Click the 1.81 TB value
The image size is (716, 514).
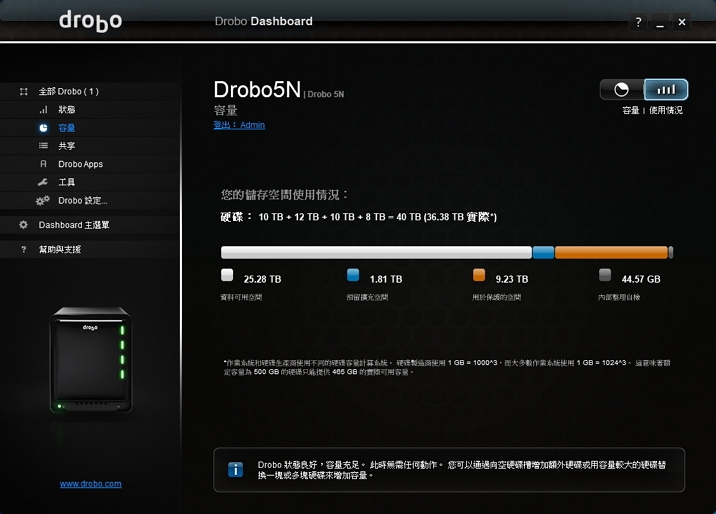386,279
